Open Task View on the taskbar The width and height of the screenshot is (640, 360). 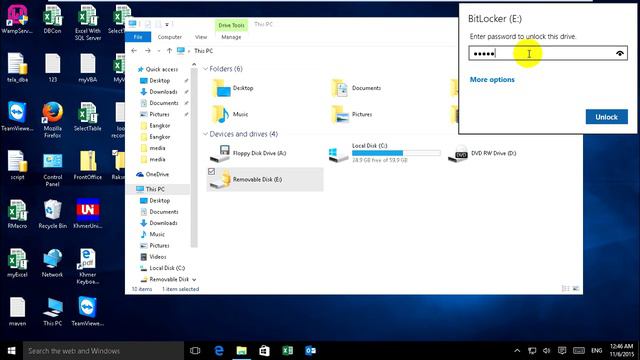tap(195, 351)
